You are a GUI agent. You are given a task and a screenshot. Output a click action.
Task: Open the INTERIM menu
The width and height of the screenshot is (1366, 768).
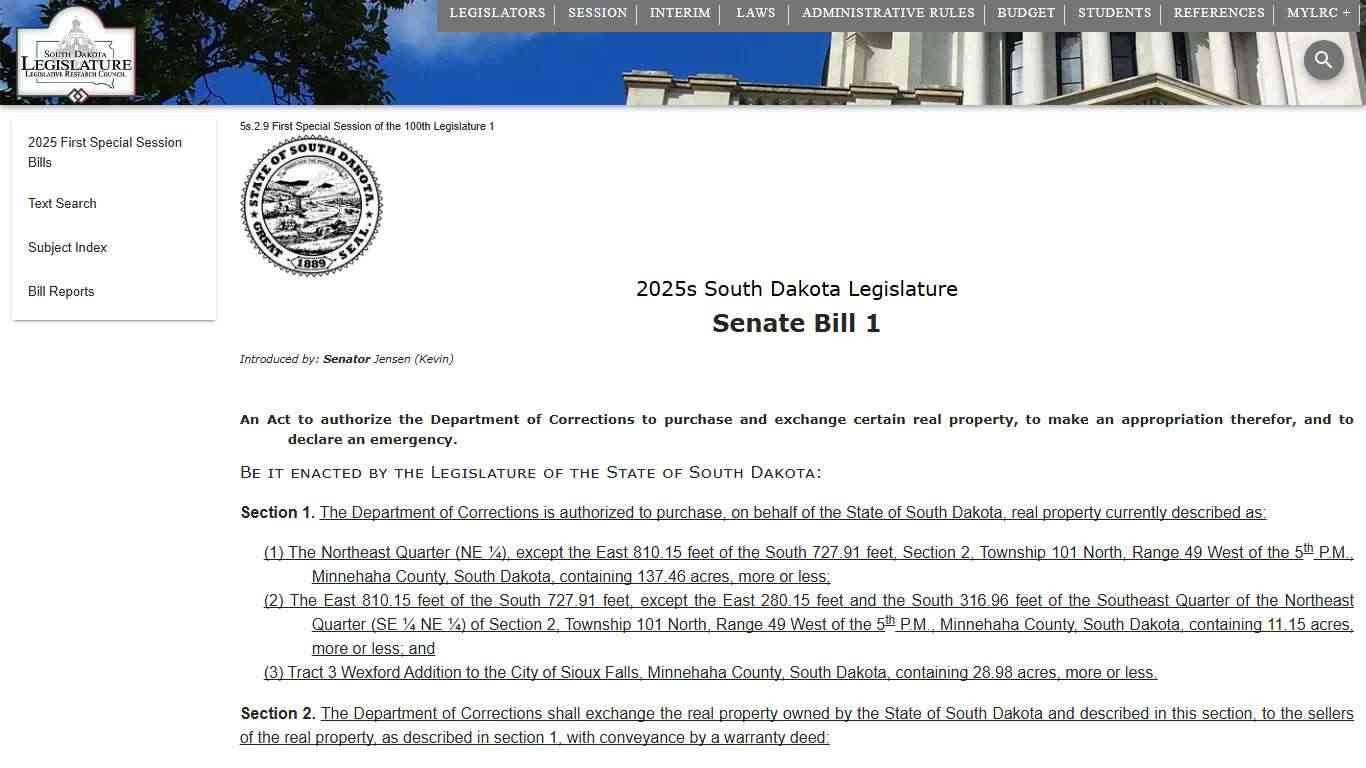(680, 13)
